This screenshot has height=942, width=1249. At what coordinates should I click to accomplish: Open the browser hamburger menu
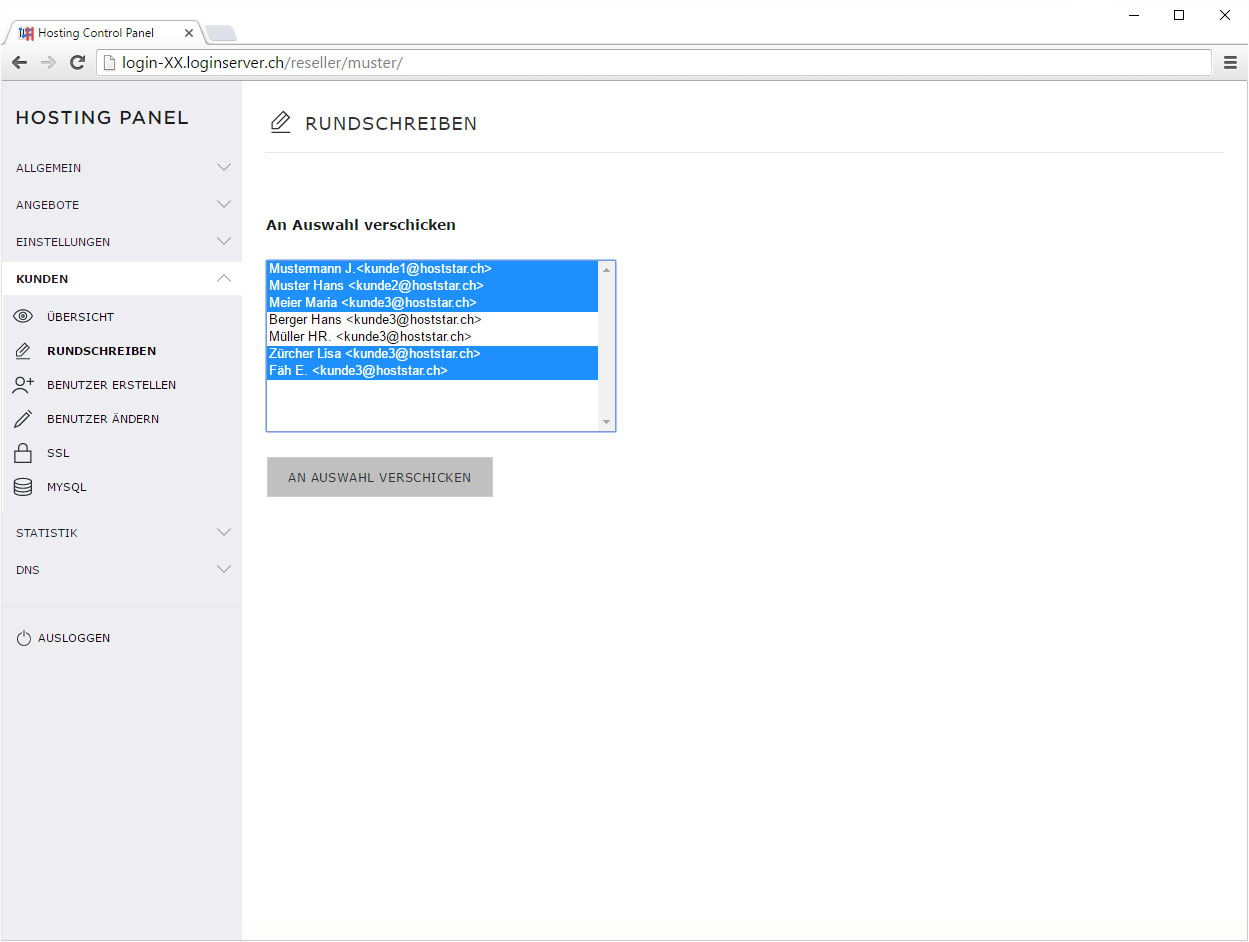coord(1231,62)
